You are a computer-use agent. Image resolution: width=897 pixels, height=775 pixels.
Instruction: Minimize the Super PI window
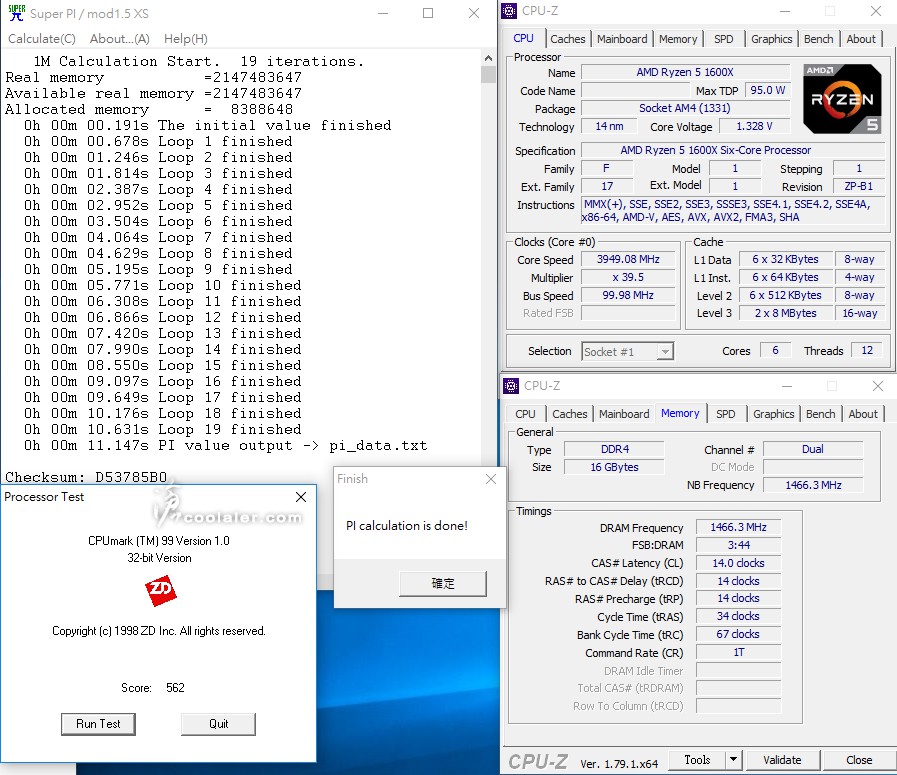[x=383, y=13]
